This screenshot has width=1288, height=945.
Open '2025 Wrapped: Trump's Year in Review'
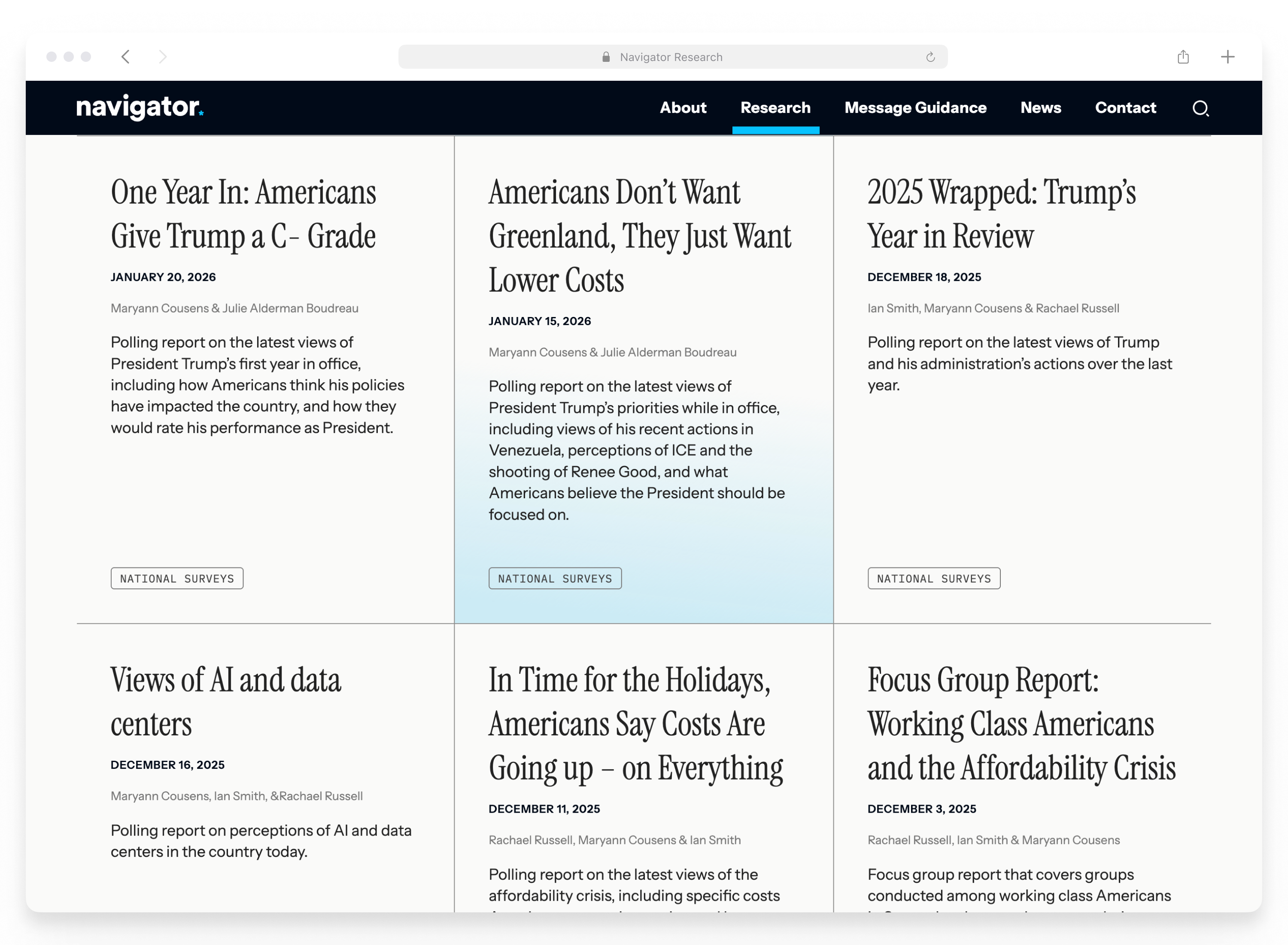1001,214
